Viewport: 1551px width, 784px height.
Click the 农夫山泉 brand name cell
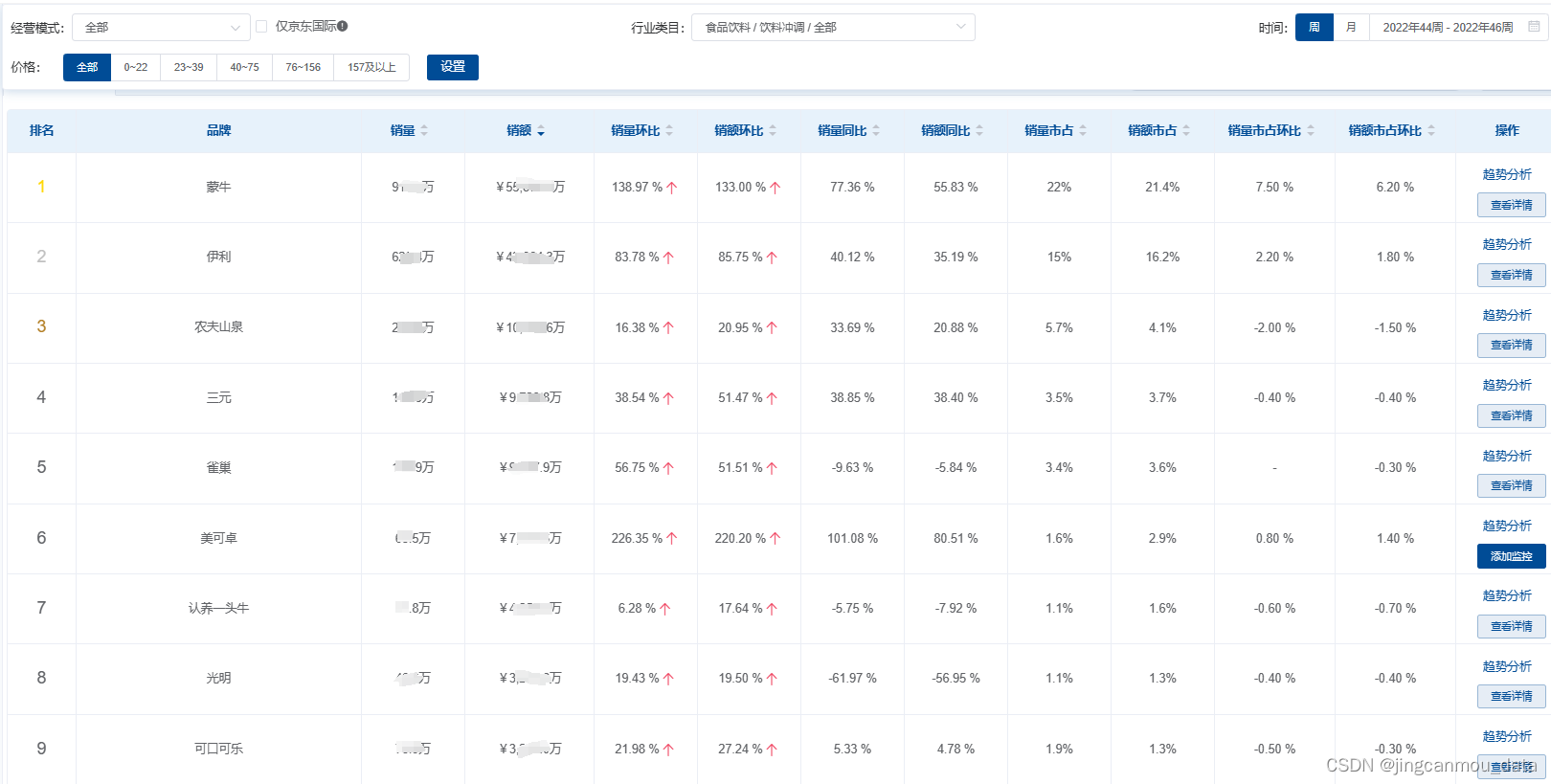218,327
